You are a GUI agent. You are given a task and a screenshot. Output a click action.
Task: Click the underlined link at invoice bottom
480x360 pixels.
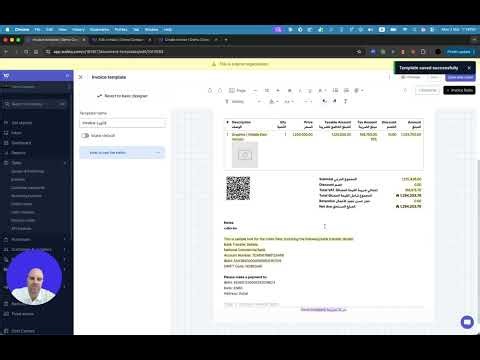click(x=323, y=310)
